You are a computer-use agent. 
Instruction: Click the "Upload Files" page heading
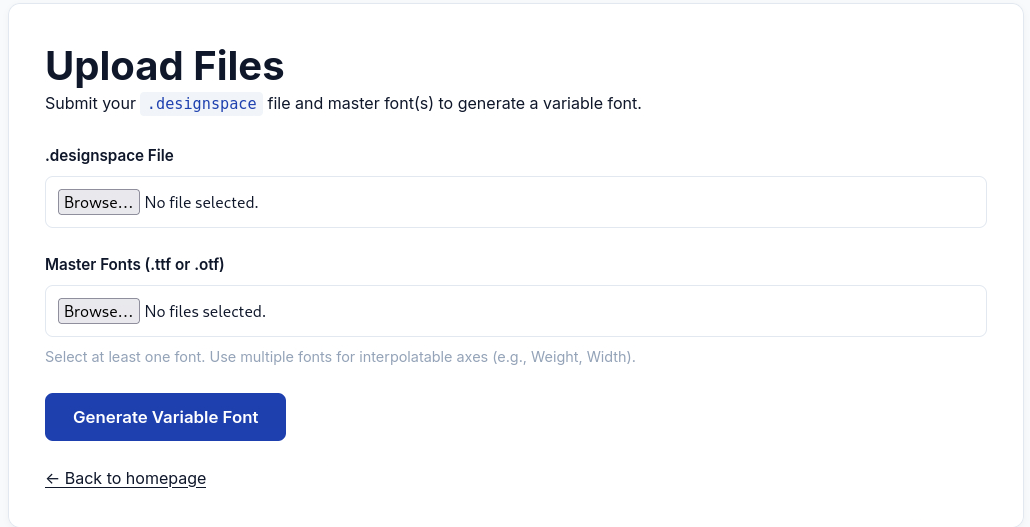click(x=165, y=66)
